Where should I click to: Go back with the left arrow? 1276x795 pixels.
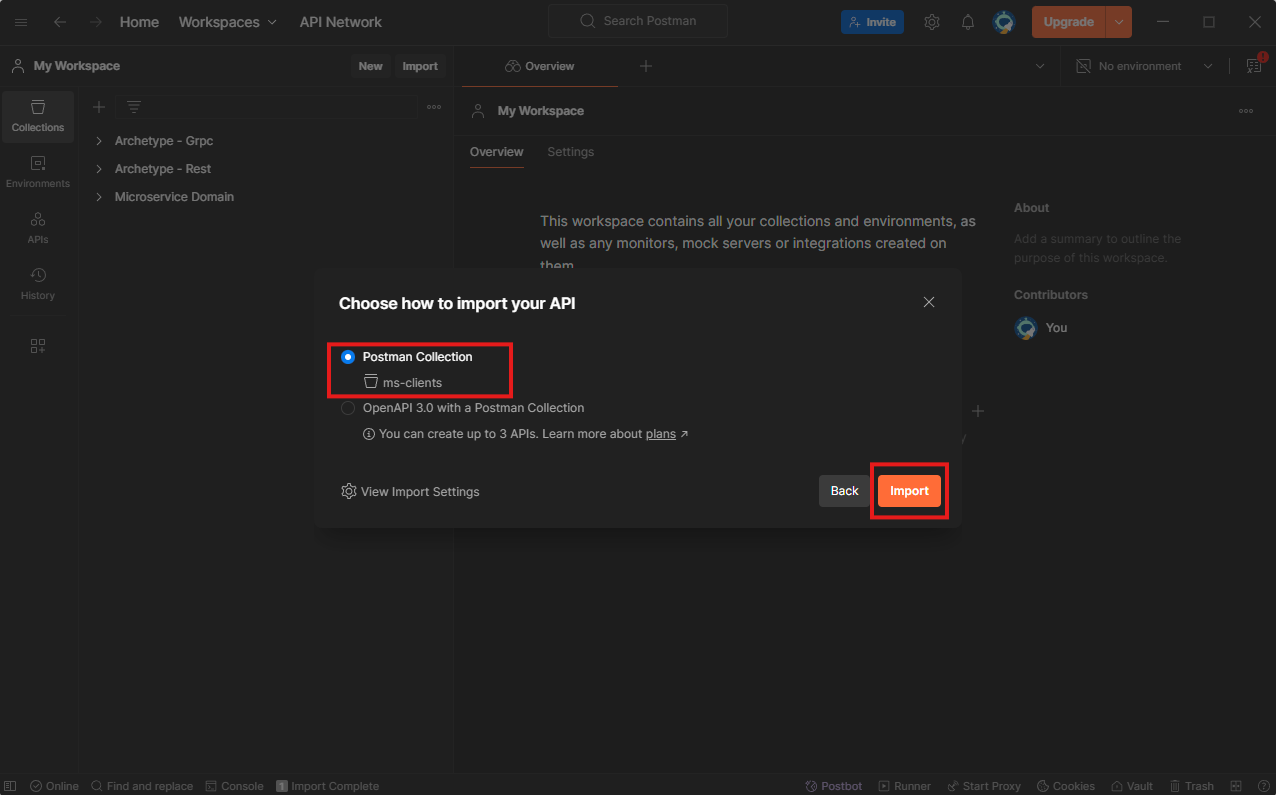pos(60,22)
